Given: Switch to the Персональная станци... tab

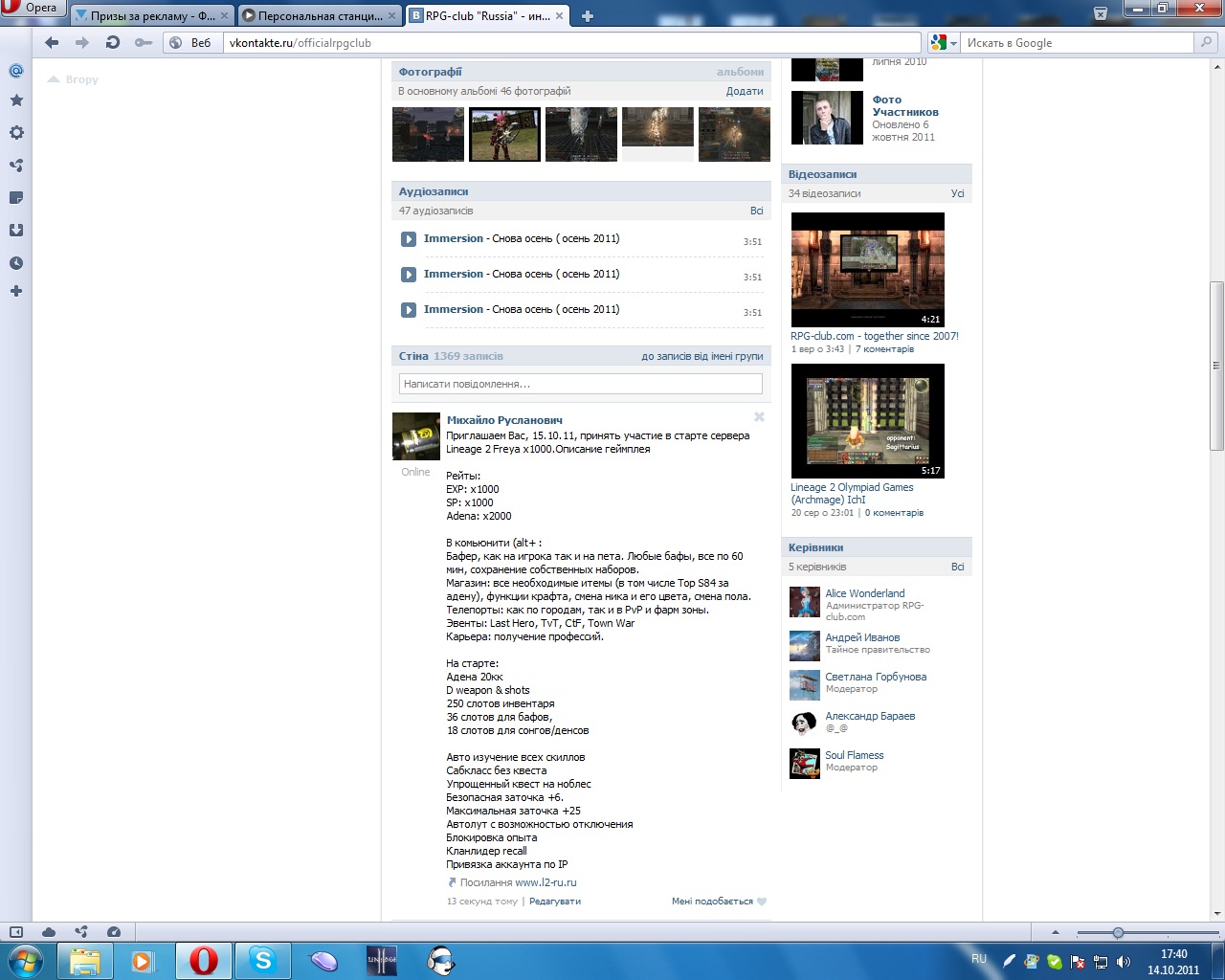Looking at the screenshot, I should (x=320, y=15).
